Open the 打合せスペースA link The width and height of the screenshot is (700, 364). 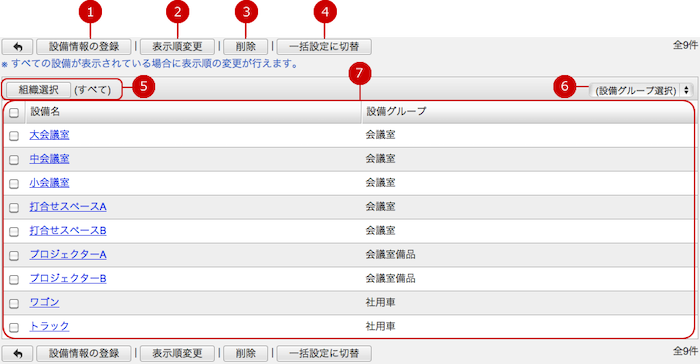pyautogui.click(x=68, y=207)
